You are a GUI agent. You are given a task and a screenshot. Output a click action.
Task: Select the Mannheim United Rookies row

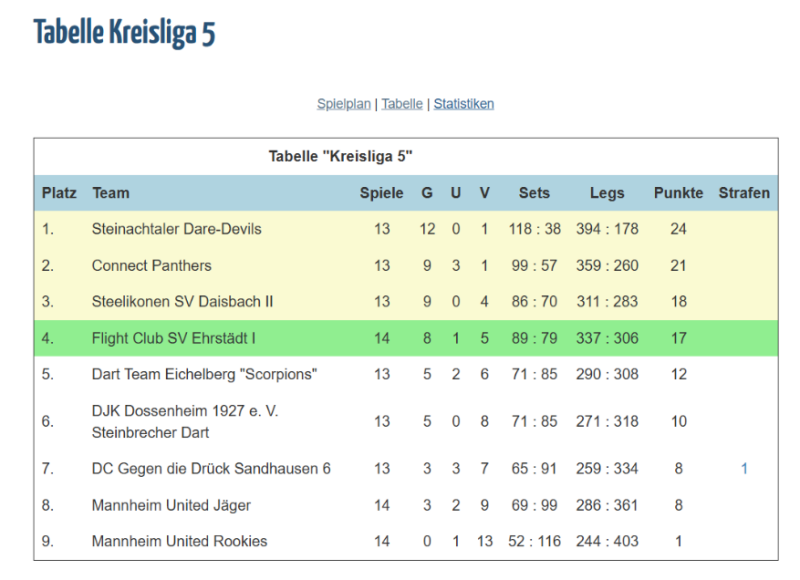pyautogui.click(x=406, y=541)
